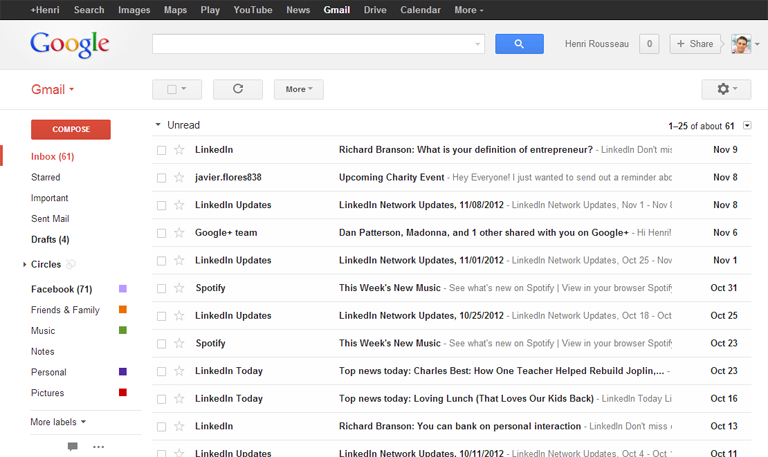Viewport: 768px width, 457px height.
Task: Star the LinkedIn Updates email from Oct 25
Action: pyautogui.click(x=179, y=316)
